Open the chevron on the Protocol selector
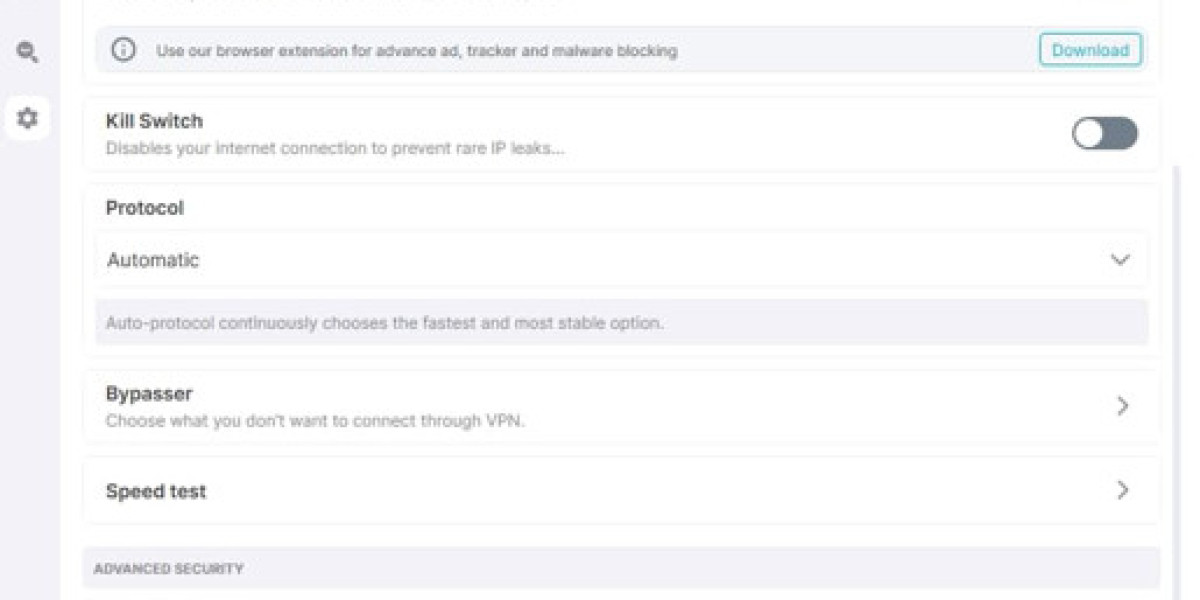The image size is (1200, 600). (1120, 259)
